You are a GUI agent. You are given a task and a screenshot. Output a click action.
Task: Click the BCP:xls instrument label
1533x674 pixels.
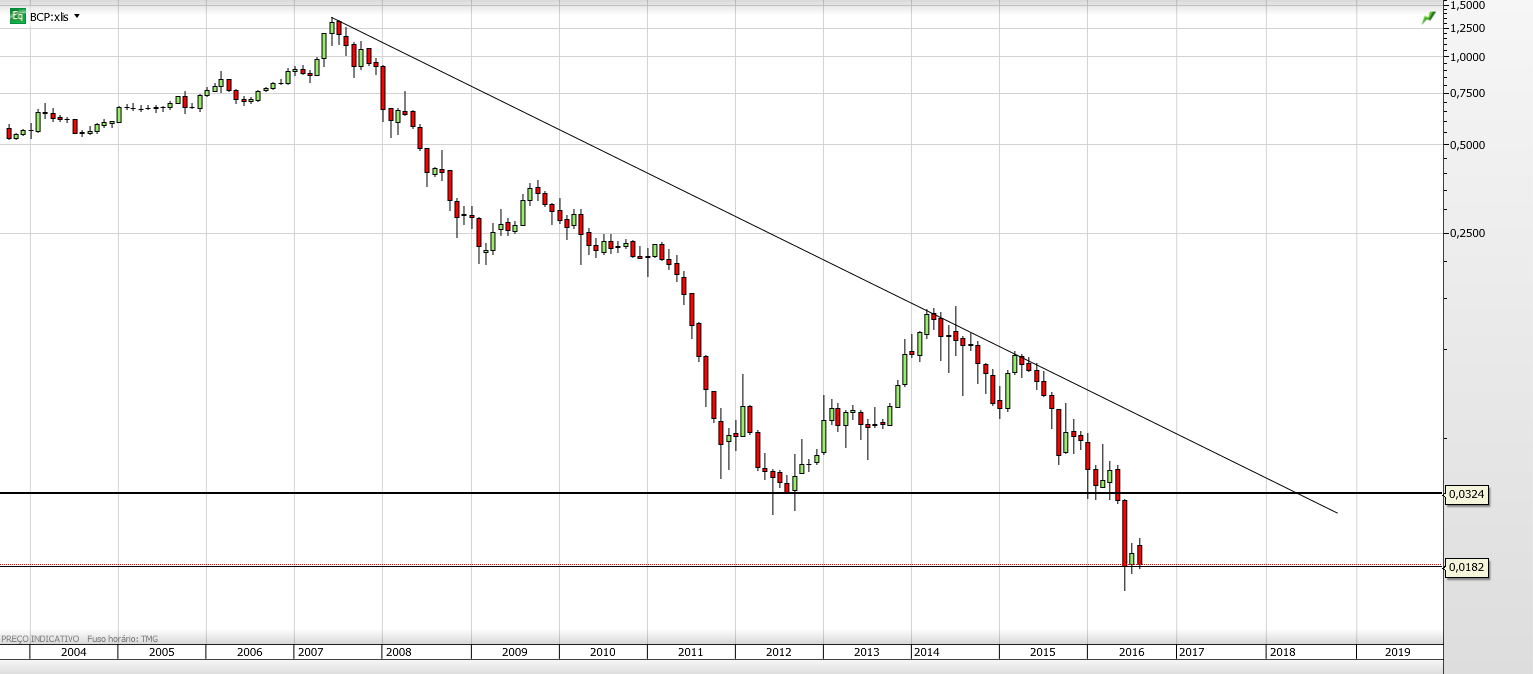coord(49,17)
